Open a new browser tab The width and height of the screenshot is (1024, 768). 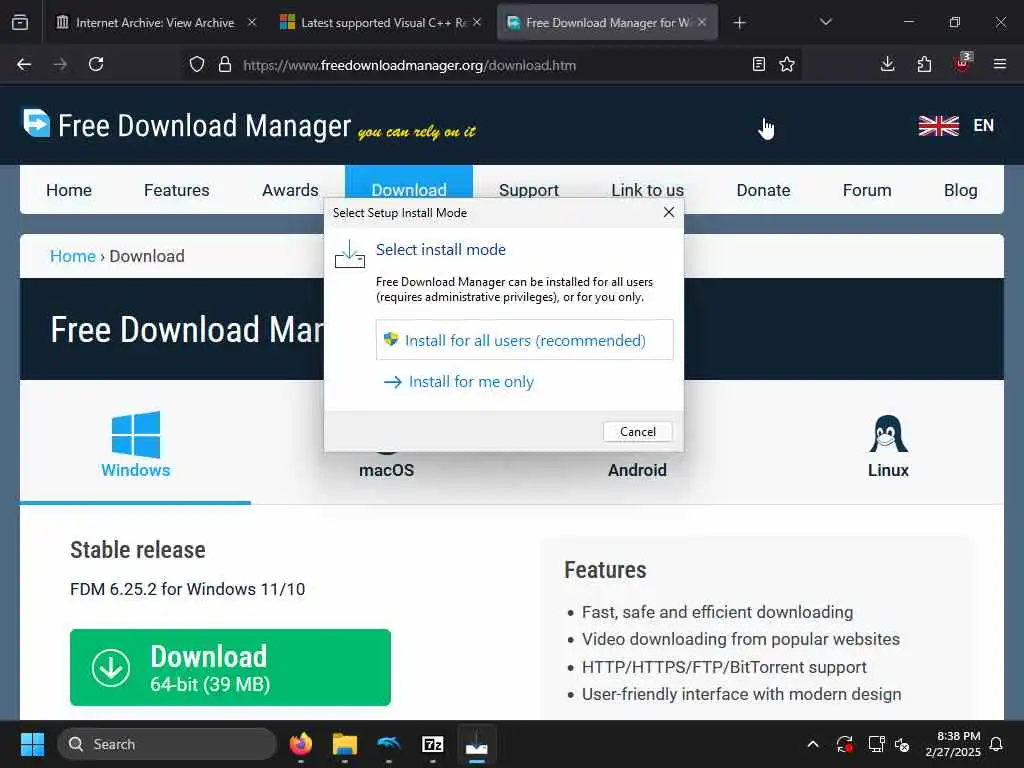point(739,23)
